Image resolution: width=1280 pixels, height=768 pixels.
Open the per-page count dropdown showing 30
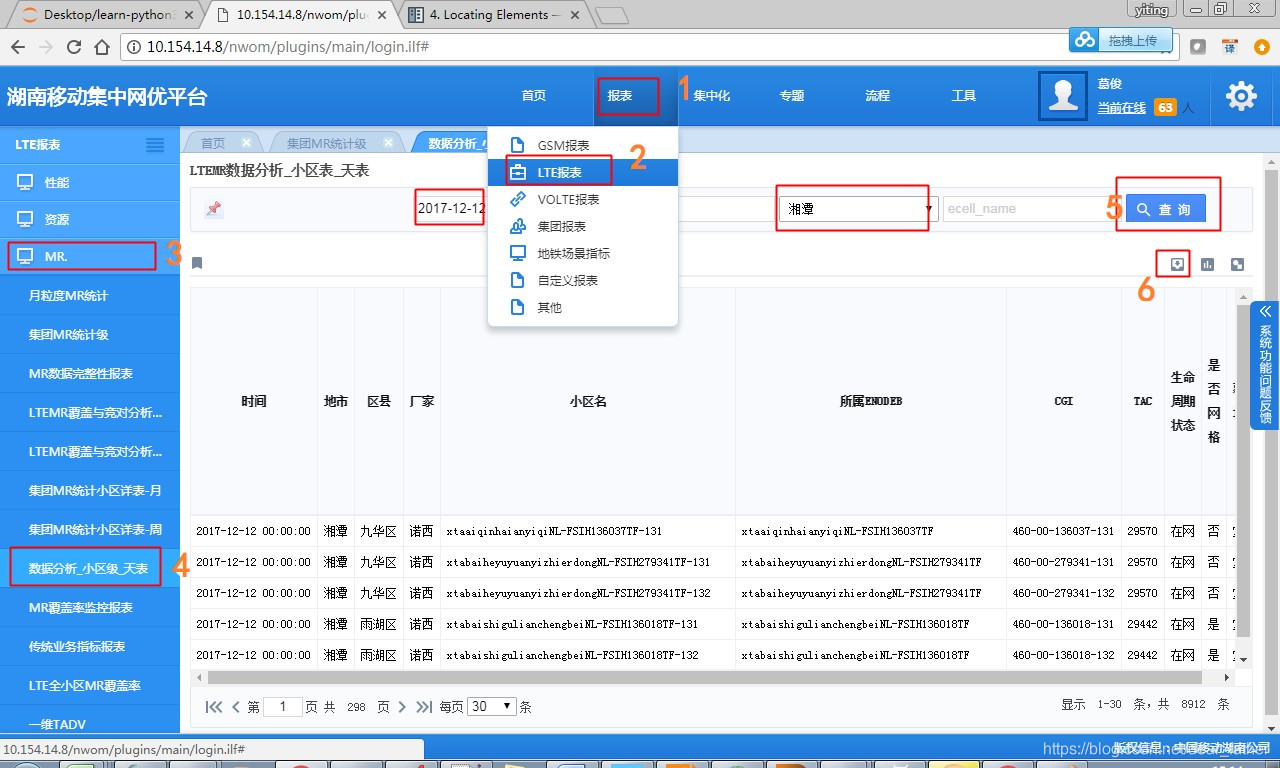(492, 706)
